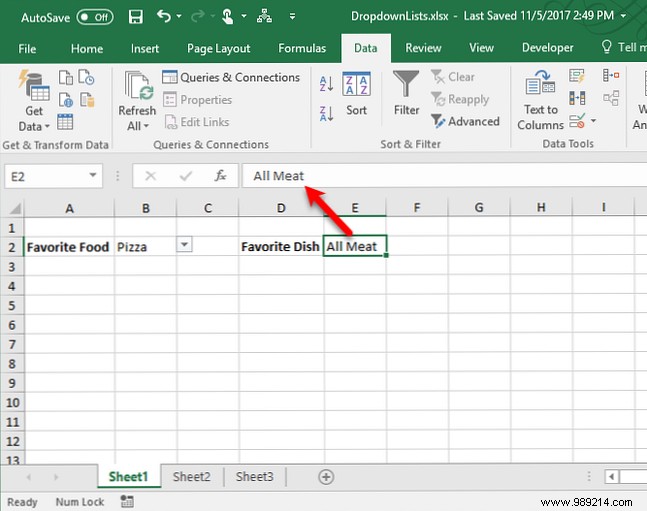Click the Select All corner triangle
This screenshot has height=511, width=647.
(x=14, y=207)
